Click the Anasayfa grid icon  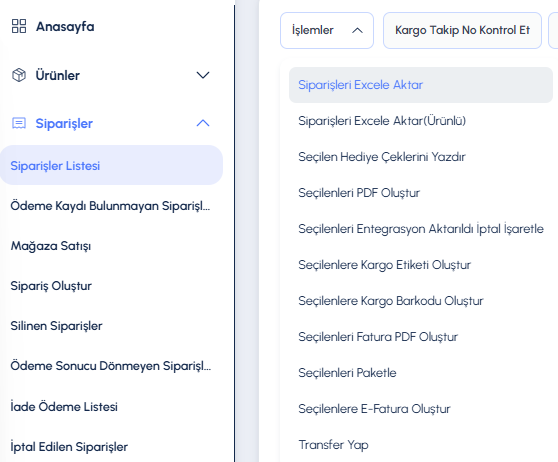pos(19,26)
